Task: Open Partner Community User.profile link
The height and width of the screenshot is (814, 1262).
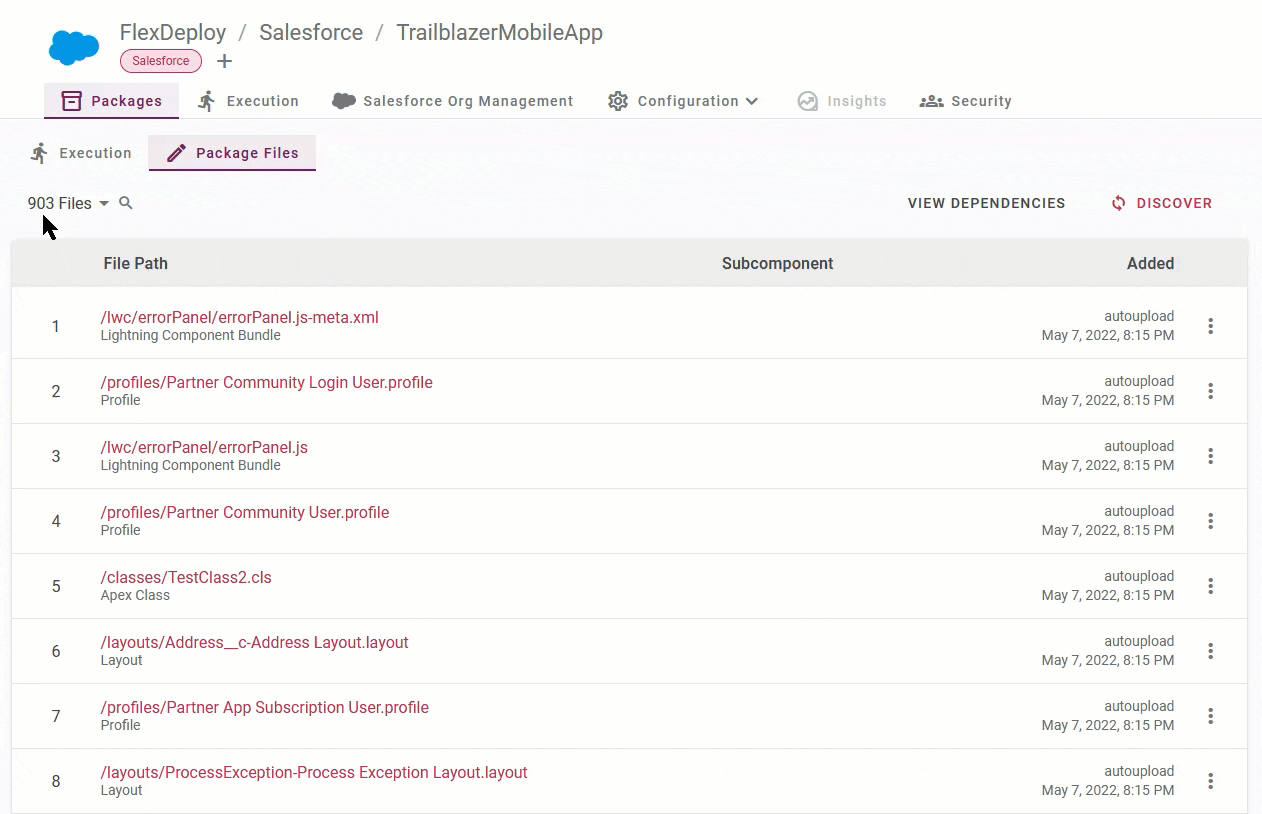Action: (x=245, y=512)
